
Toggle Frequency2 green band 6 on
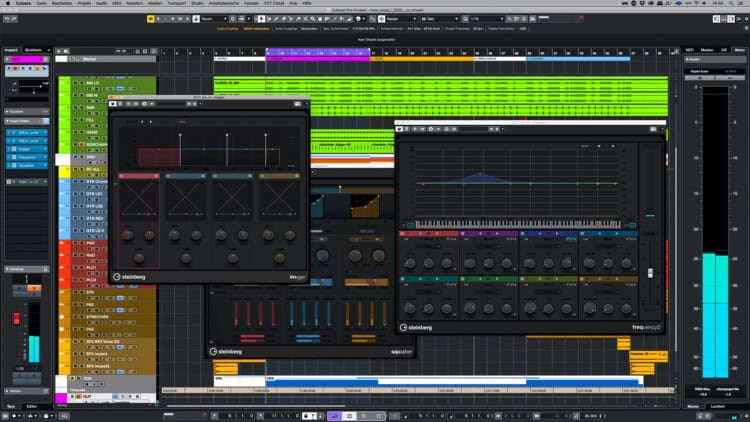pos(463,278)
